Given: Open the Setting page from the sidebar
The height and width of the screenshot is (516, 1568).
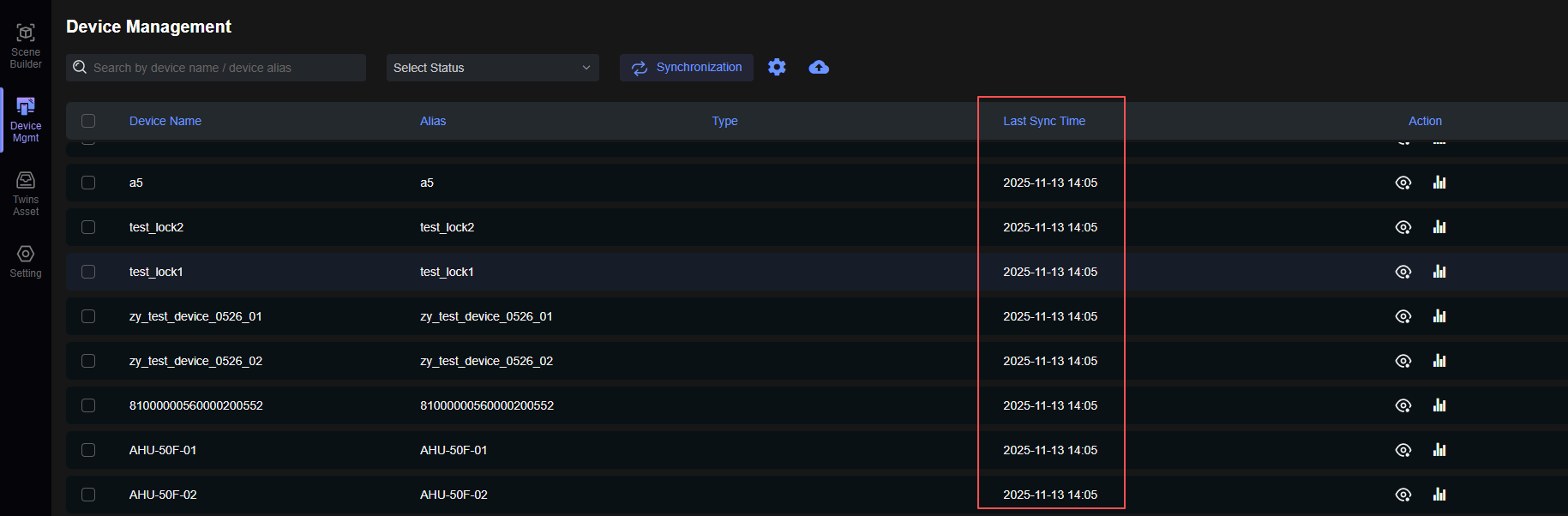Looking at the screenshot, I should tap(26, 261).
